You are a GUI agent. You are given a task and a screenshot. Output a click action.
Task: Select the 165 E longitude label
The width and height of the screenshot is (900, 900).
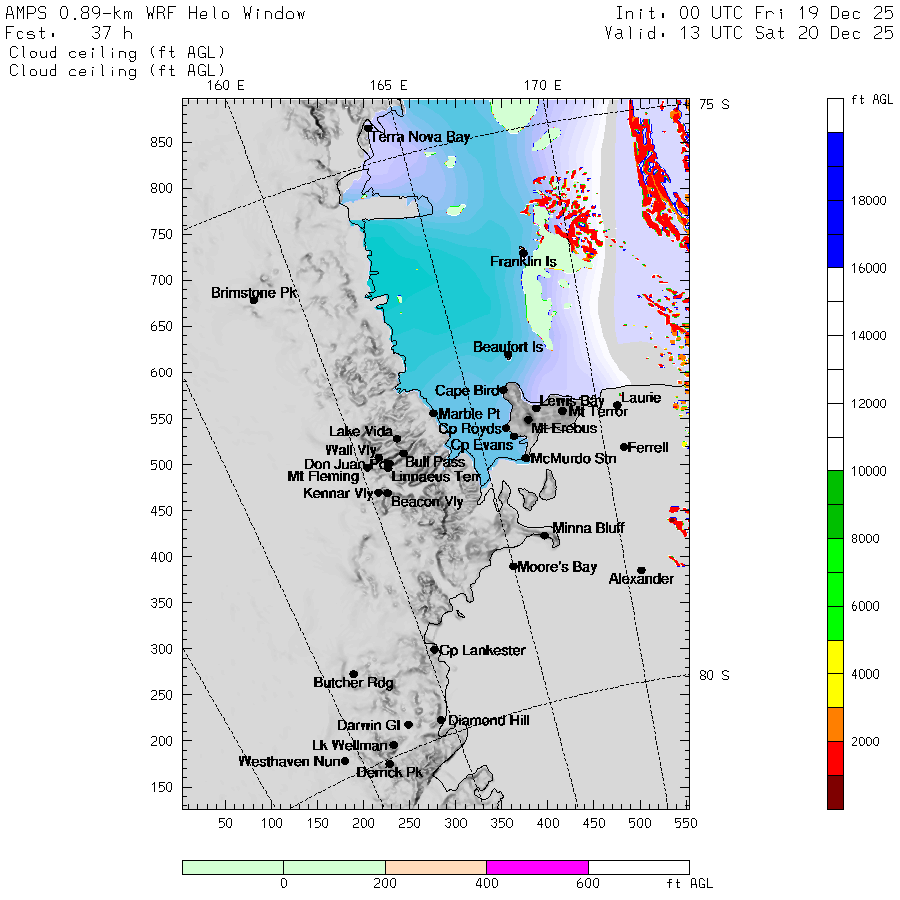click(x=389, y=86)
